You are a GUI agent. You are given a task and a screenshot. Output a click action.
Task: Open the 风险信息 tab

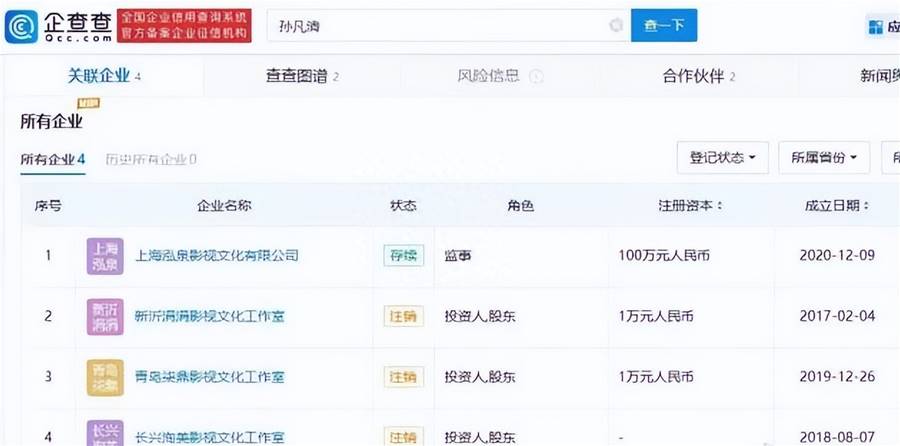pos(488,76)
